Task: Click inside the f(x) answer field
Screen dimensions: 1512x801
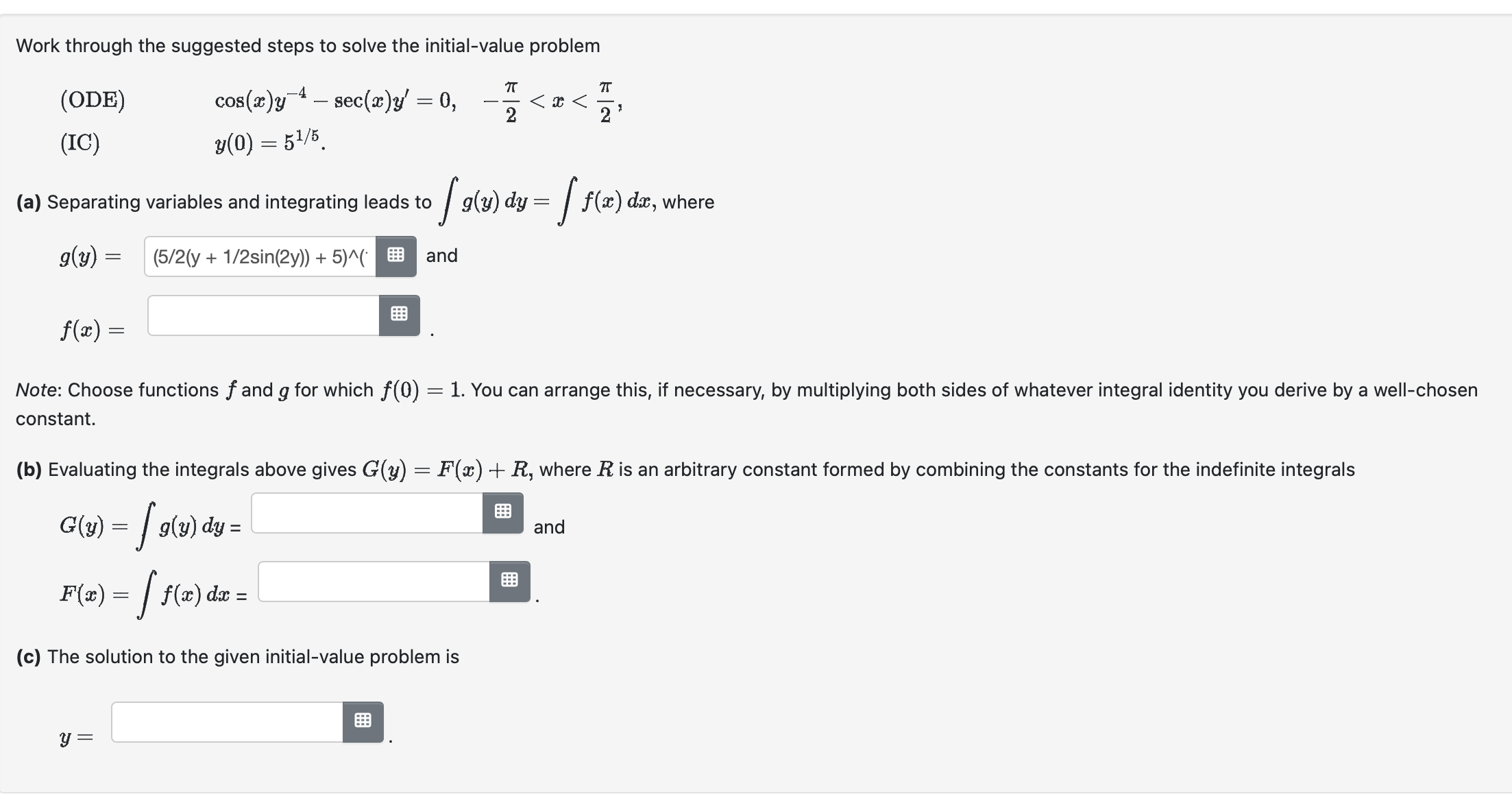Action: pyautogui.click(x=264, y=314)
